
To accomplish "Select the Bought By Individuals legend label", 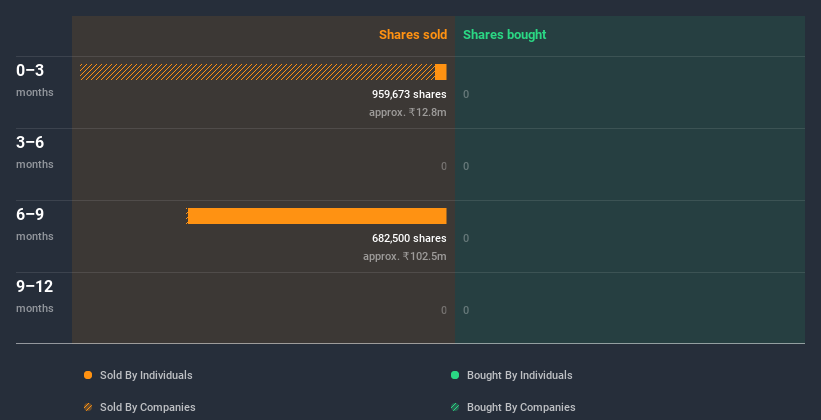I will (x=519, y=375).
